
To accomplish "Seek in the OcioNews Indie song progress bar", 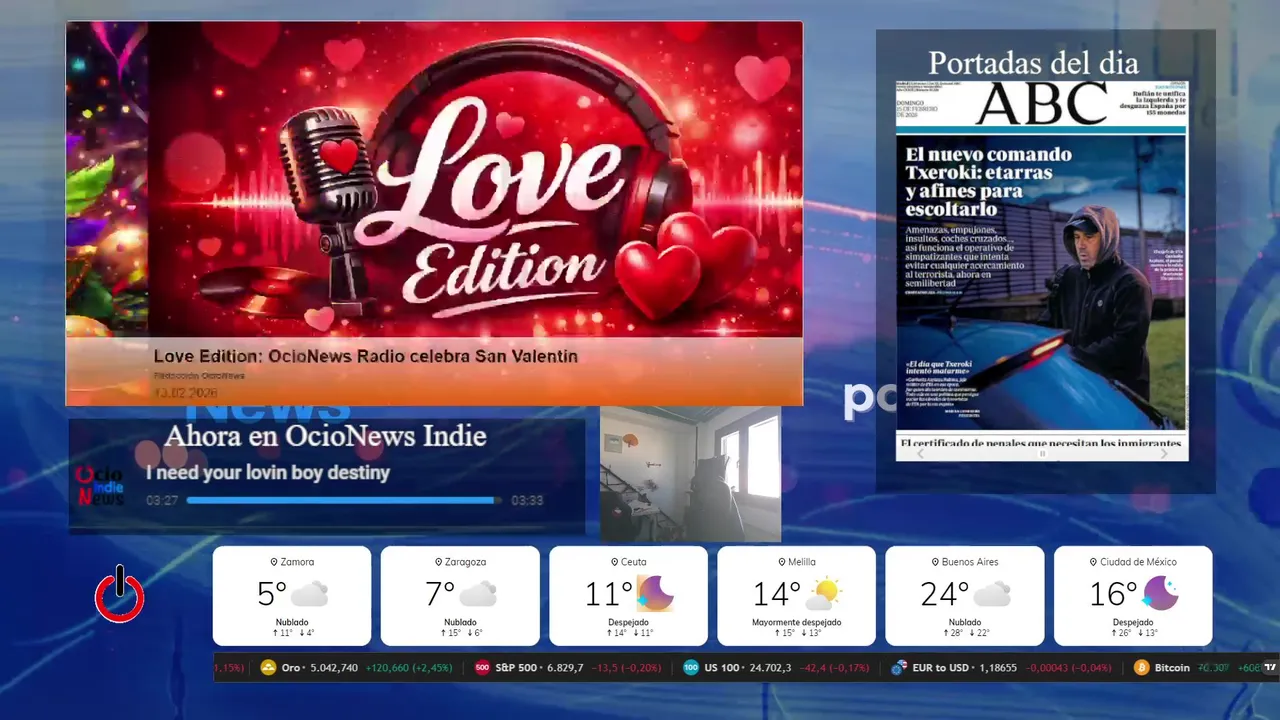I will tap(344, 500).
